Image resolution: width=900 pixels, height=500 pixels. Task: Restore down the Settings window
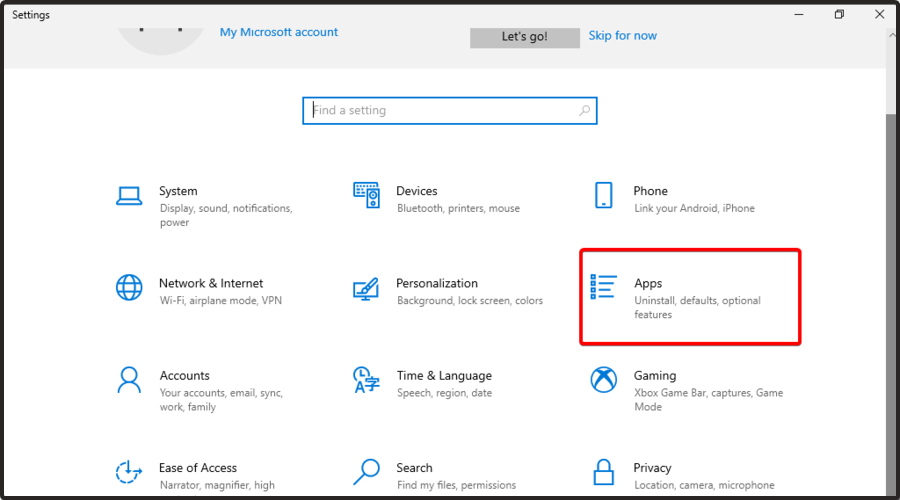click(x=839, y=14)
